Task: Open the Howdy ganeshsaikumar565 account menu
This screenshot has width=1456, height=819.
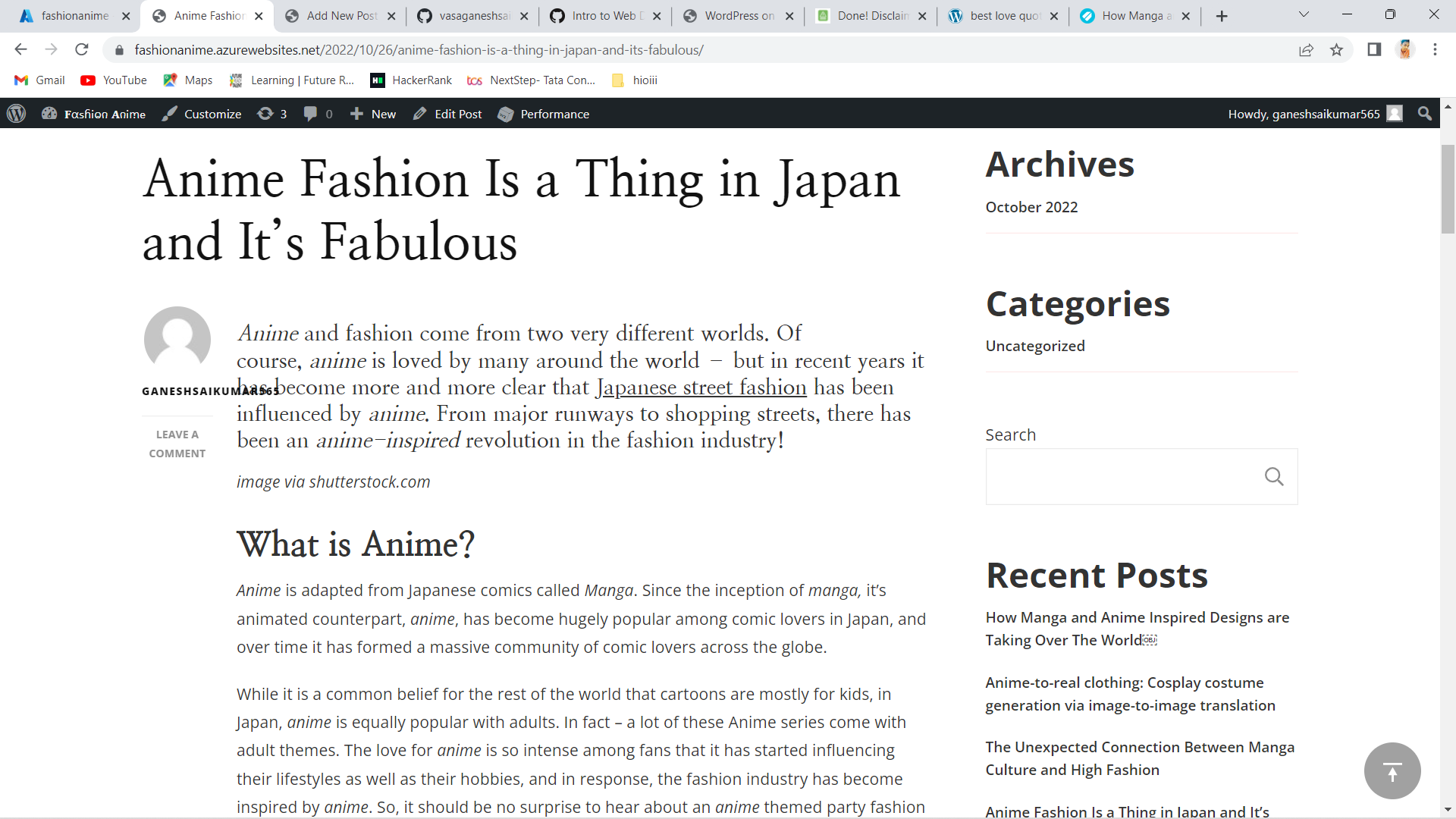Action: (1304, 114)
